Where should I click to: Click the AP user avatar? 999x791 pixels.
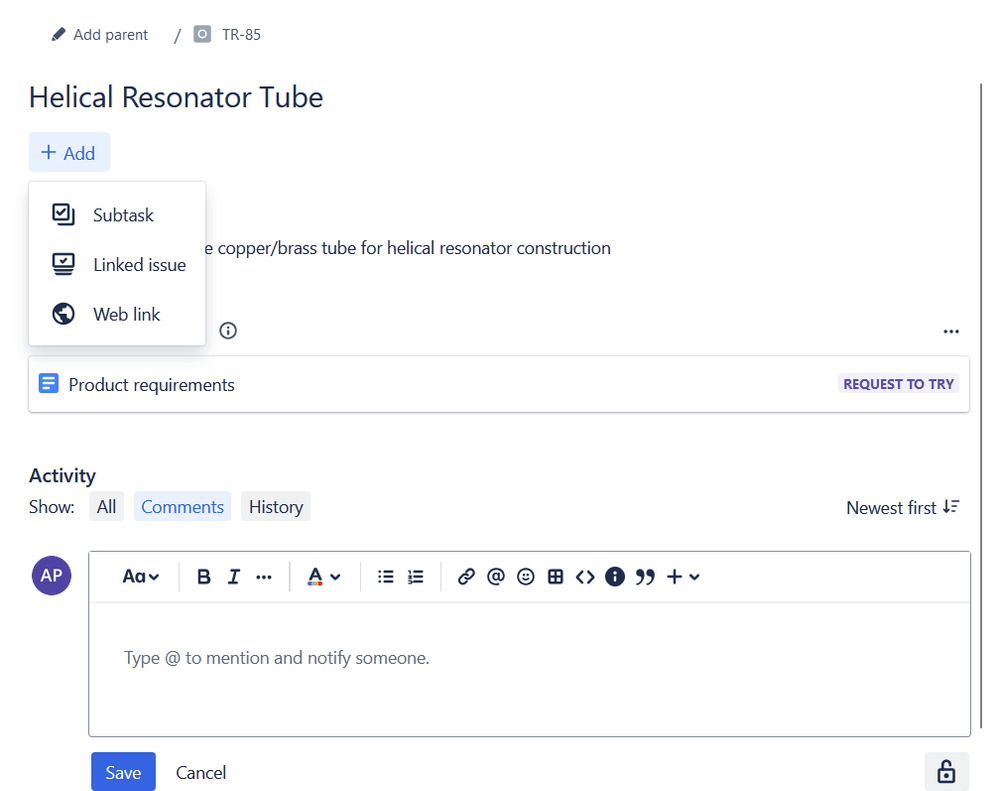coord(52,575)
